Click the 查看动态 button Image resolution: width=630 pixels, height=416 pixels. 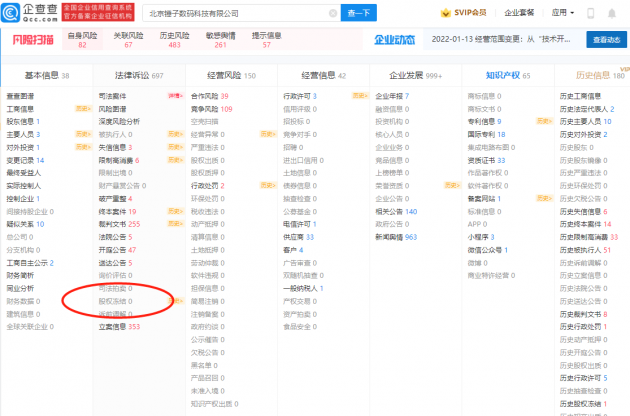pyautogui.click(x=605, y=40)
